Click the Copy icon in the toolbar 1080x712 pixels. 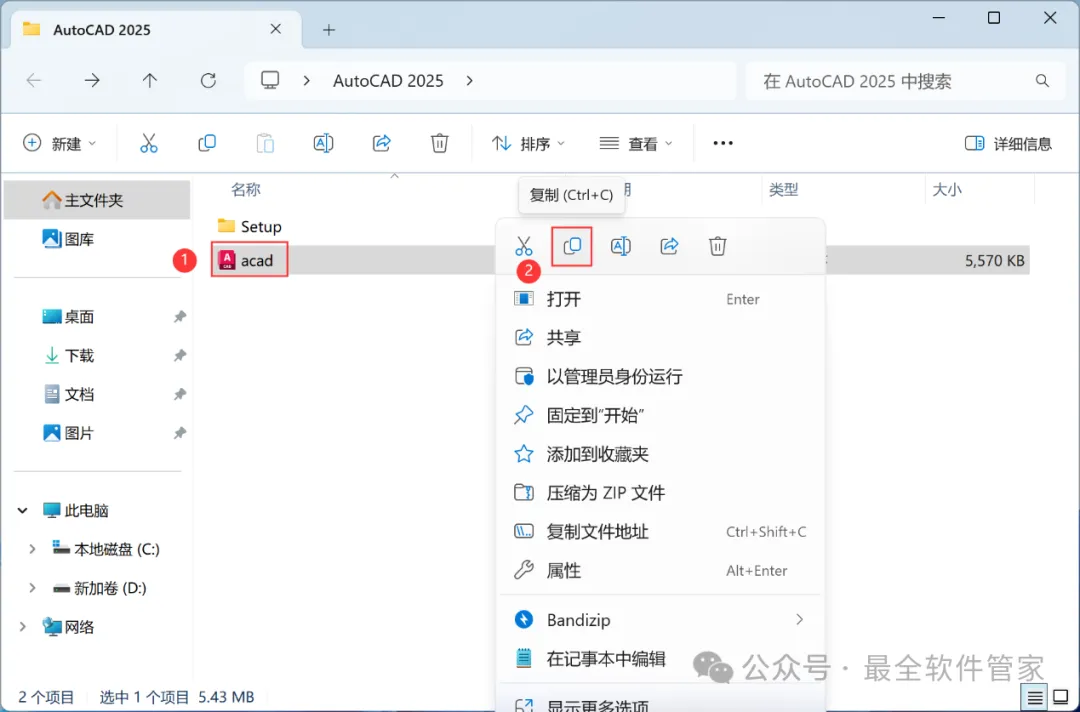(207, 143)
